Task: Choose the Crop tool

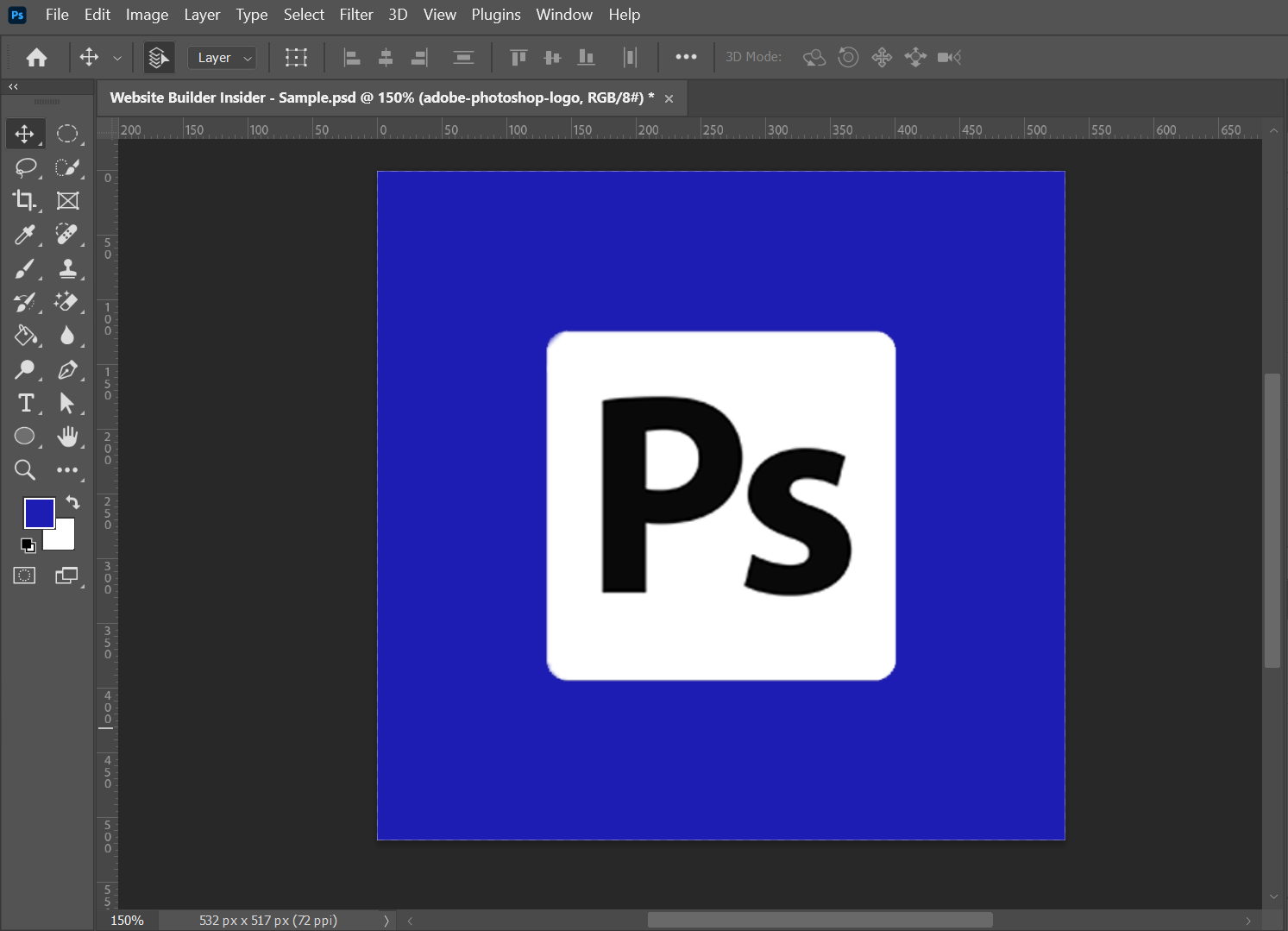Action: tap(24, 201)
